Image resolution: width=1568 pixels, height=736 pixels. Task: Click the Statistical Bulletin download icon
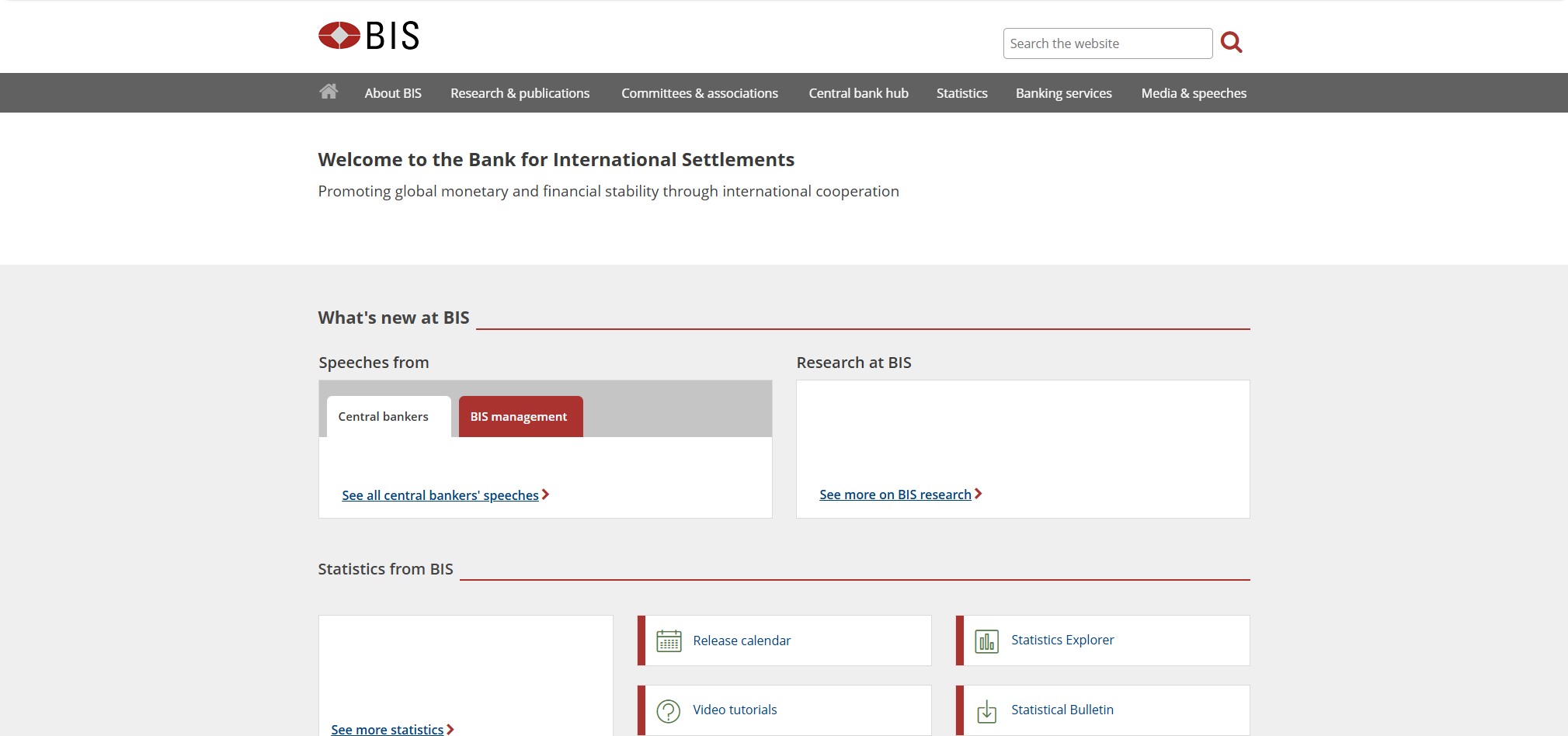click(x=987, y=710)
